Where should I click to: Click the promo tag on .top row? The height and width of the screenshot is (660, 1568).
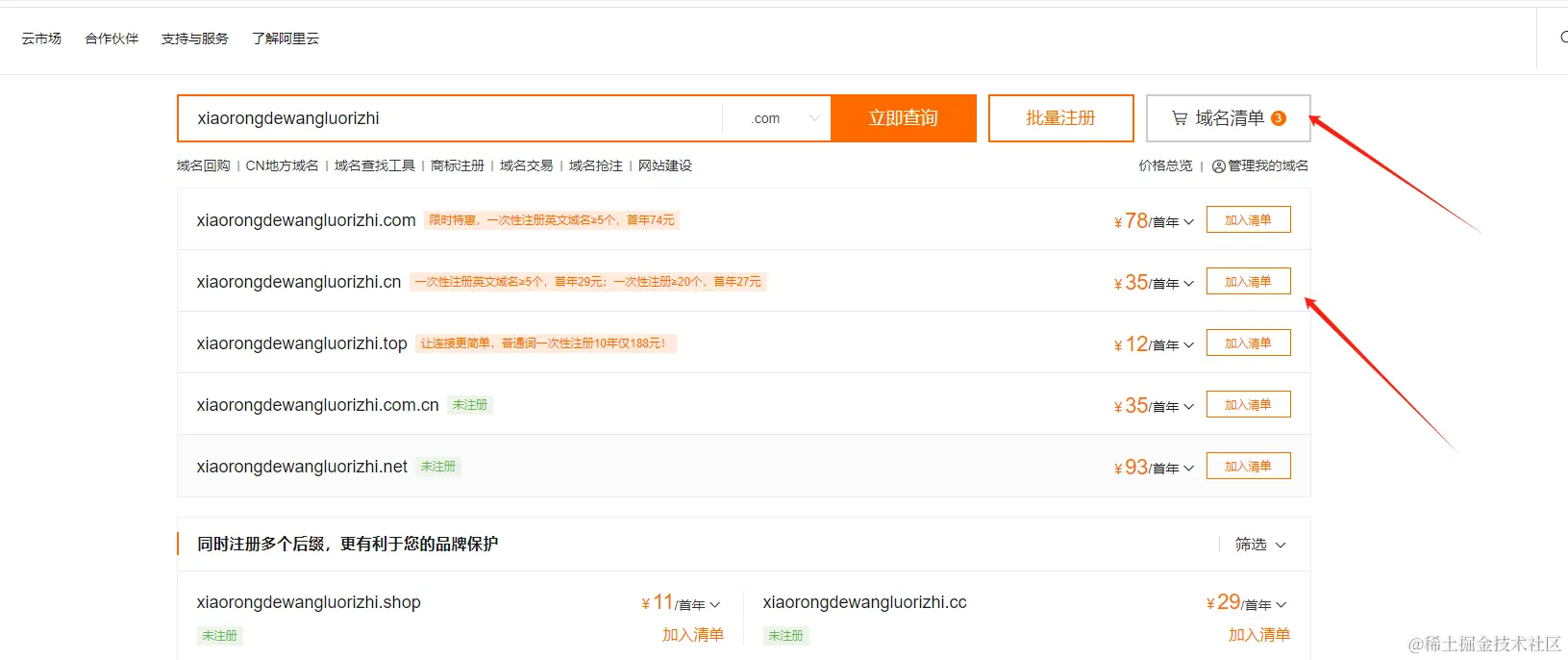546,343
